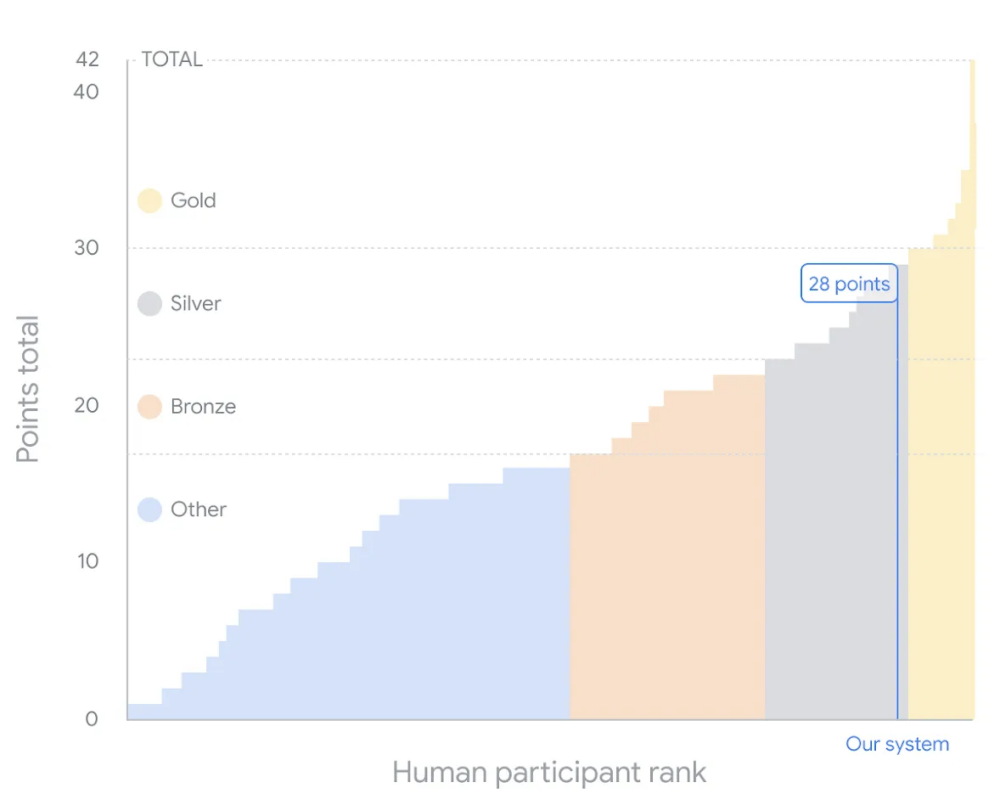Image resolution: width=1000 pixels, height=805 pixels.
Task: Click the Bronze legend color circle
Action: (149, 406)
